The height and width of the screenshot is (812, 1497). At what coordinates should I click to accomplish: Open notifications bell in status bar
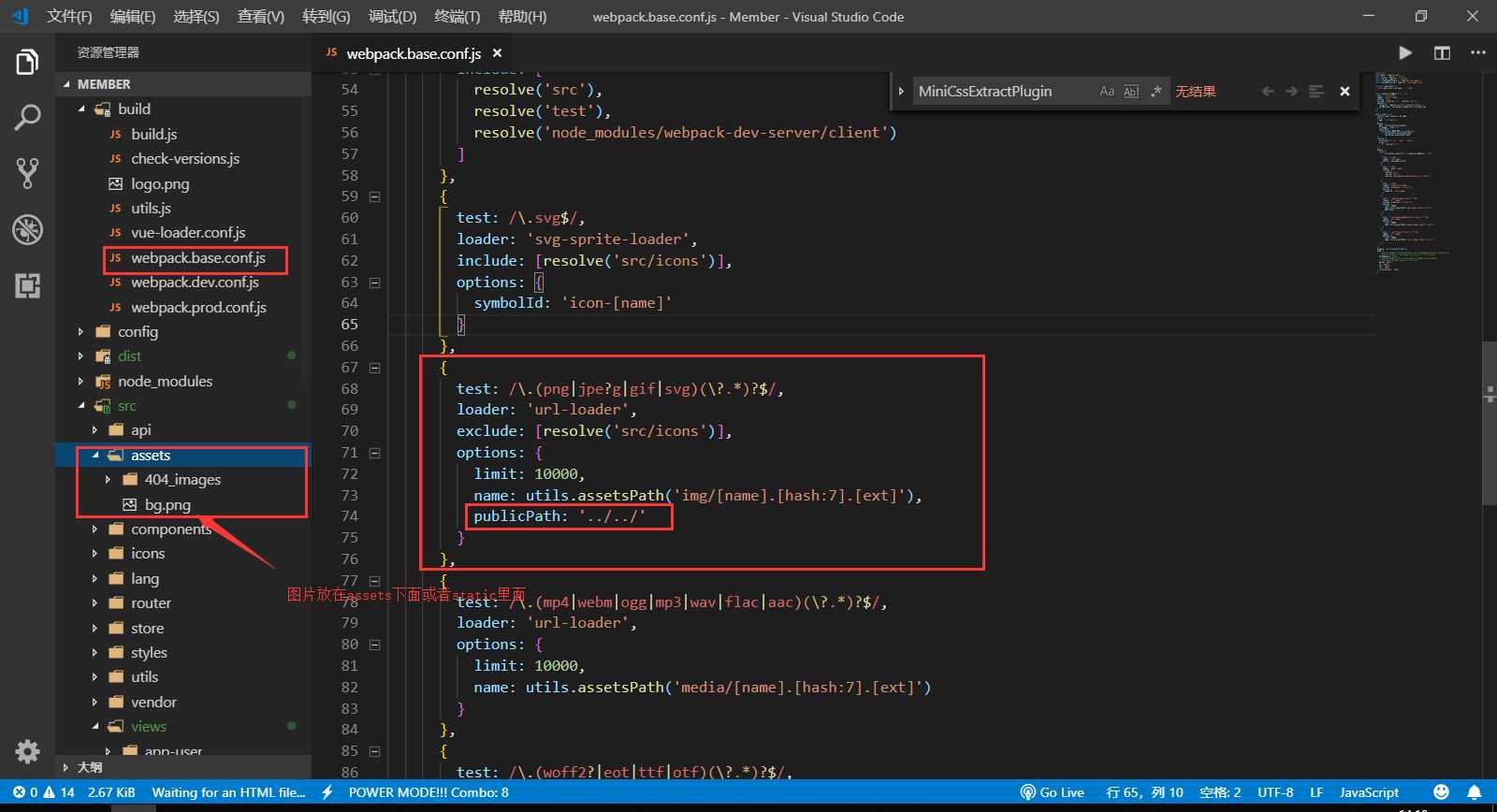coord(1474,792)
